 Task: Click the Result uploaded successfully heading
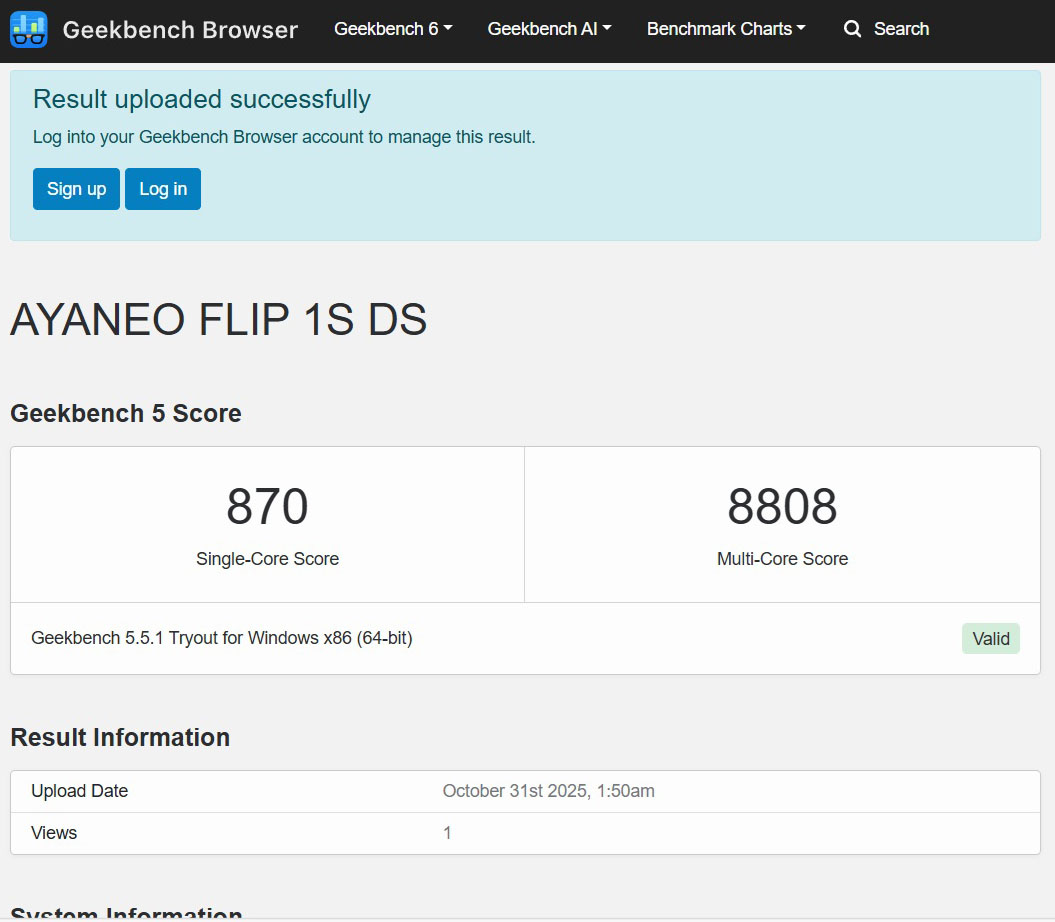click(x=202, y=99)
